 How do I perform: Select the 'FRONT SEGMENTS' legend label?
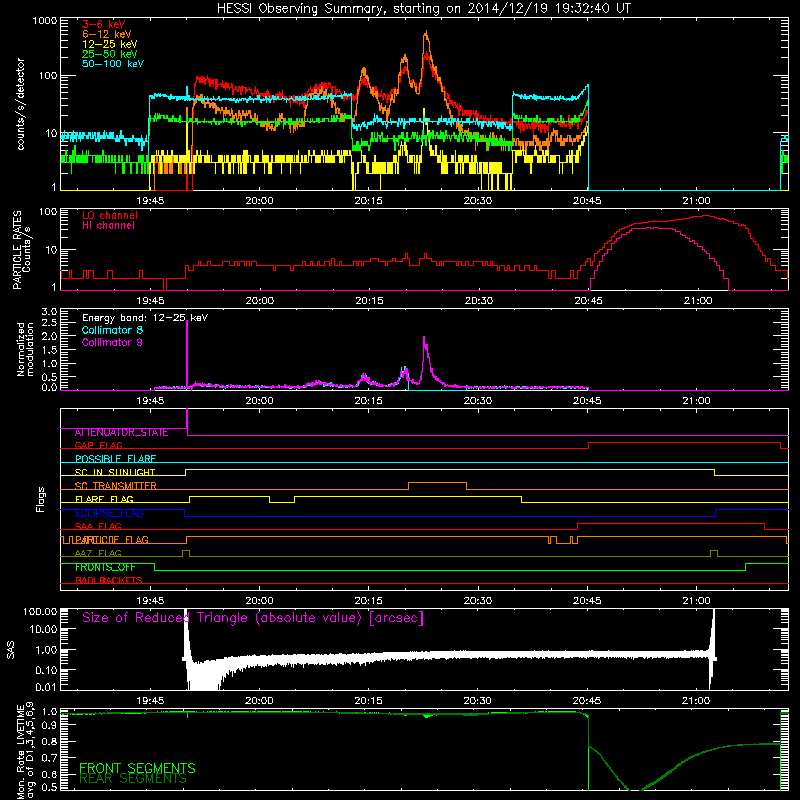(x=137, y=768)
